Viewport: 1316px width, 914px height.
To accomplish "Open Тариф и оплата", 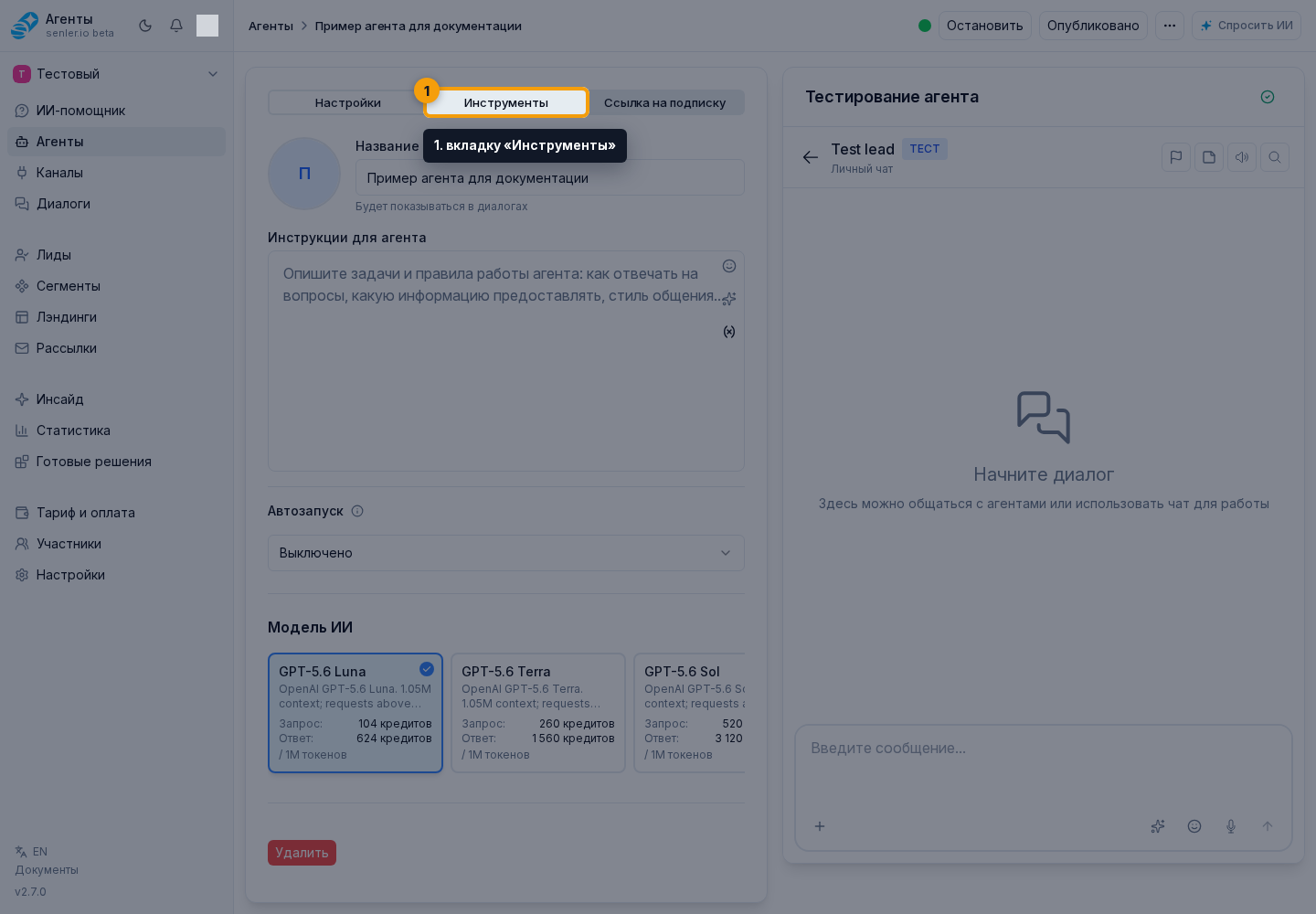I will pyautogui.click(x=116, y=513).
